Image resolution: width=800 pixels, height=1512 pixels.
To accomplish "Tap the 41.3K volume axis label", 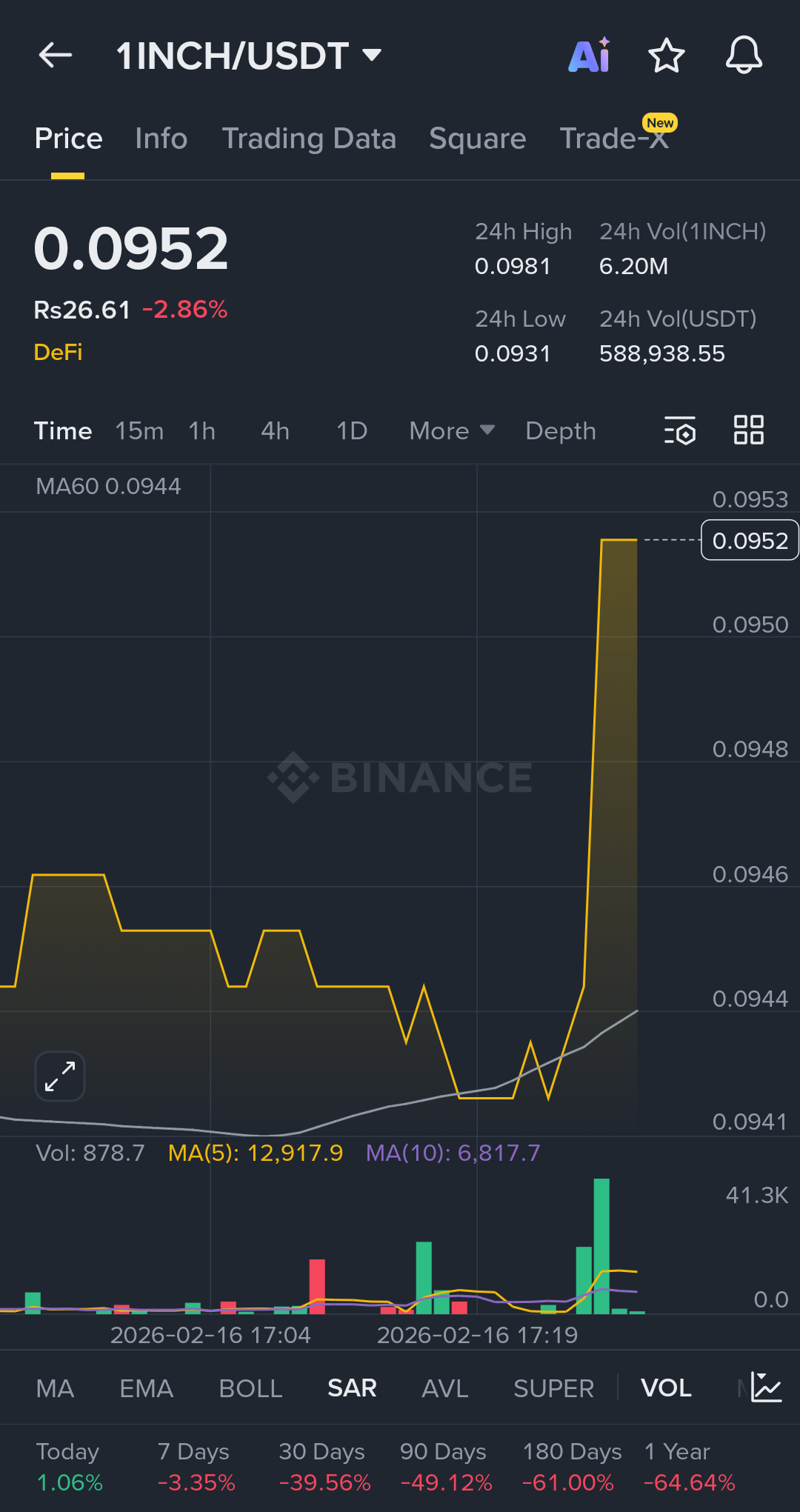I will 756,1195.
